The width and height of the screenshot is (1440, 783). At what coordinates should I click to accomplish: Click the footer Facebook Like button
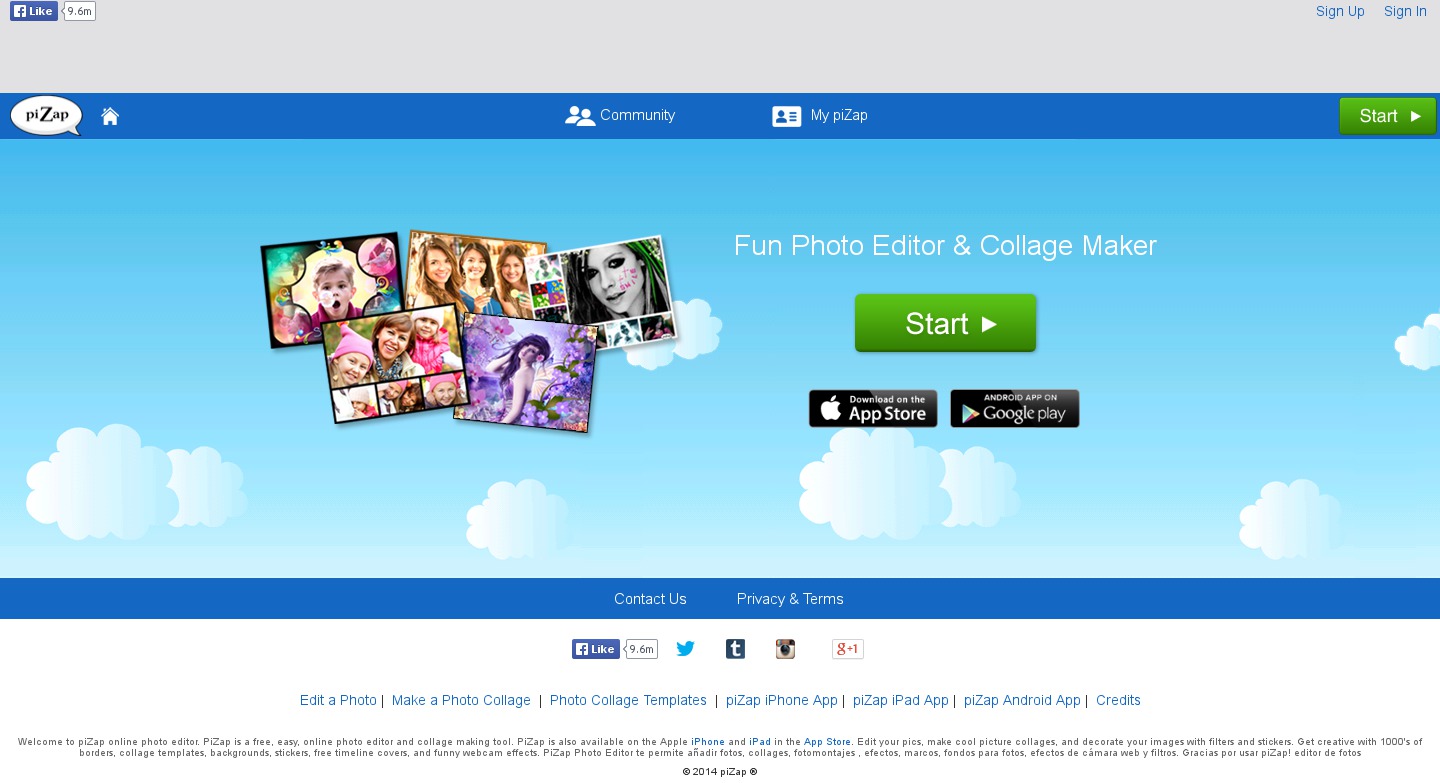pos(595,649)
